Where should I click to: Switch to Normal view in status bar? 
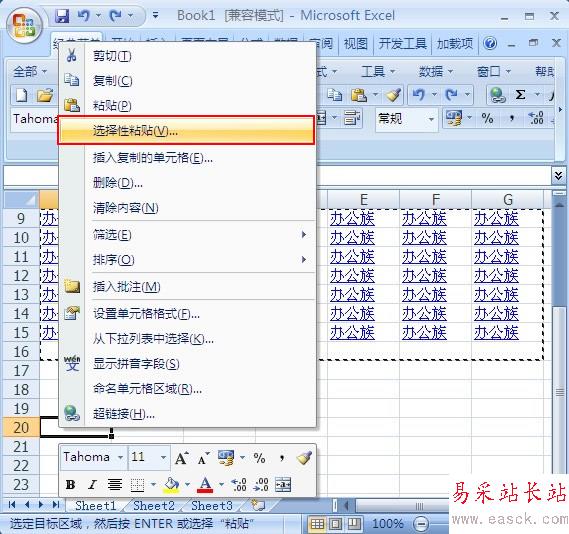[x=318, y=524]
